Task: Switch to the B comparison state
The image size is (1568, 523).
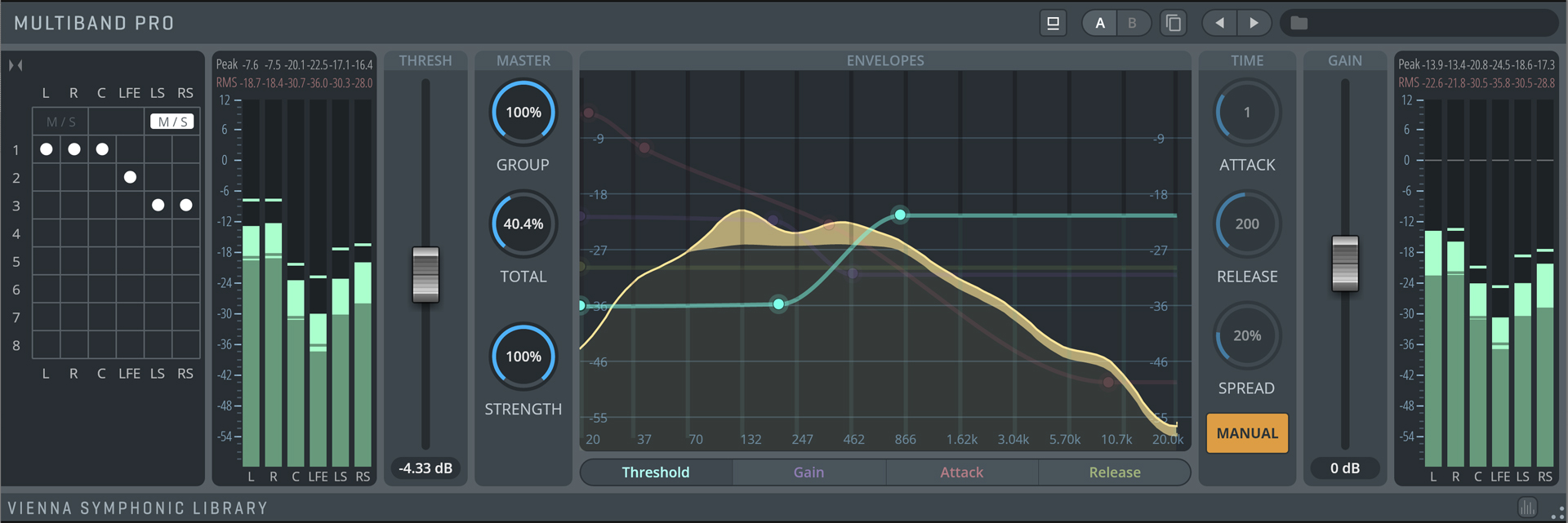Action: 1132,23
